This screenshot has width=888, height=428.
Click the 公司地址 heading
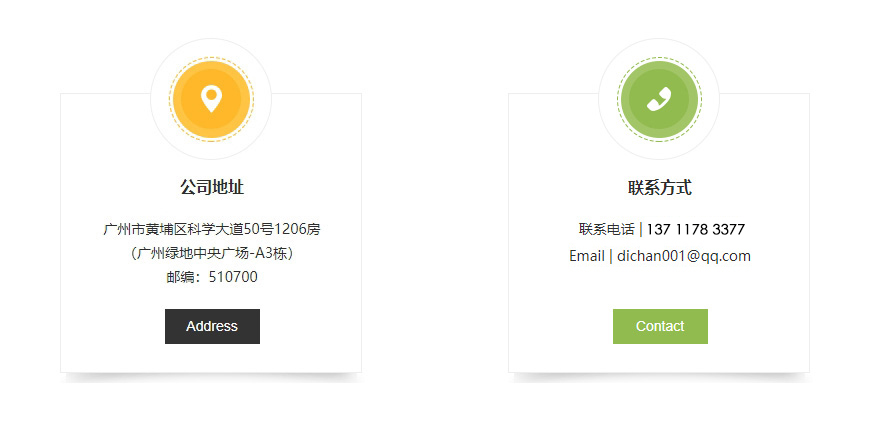(212, 187)
